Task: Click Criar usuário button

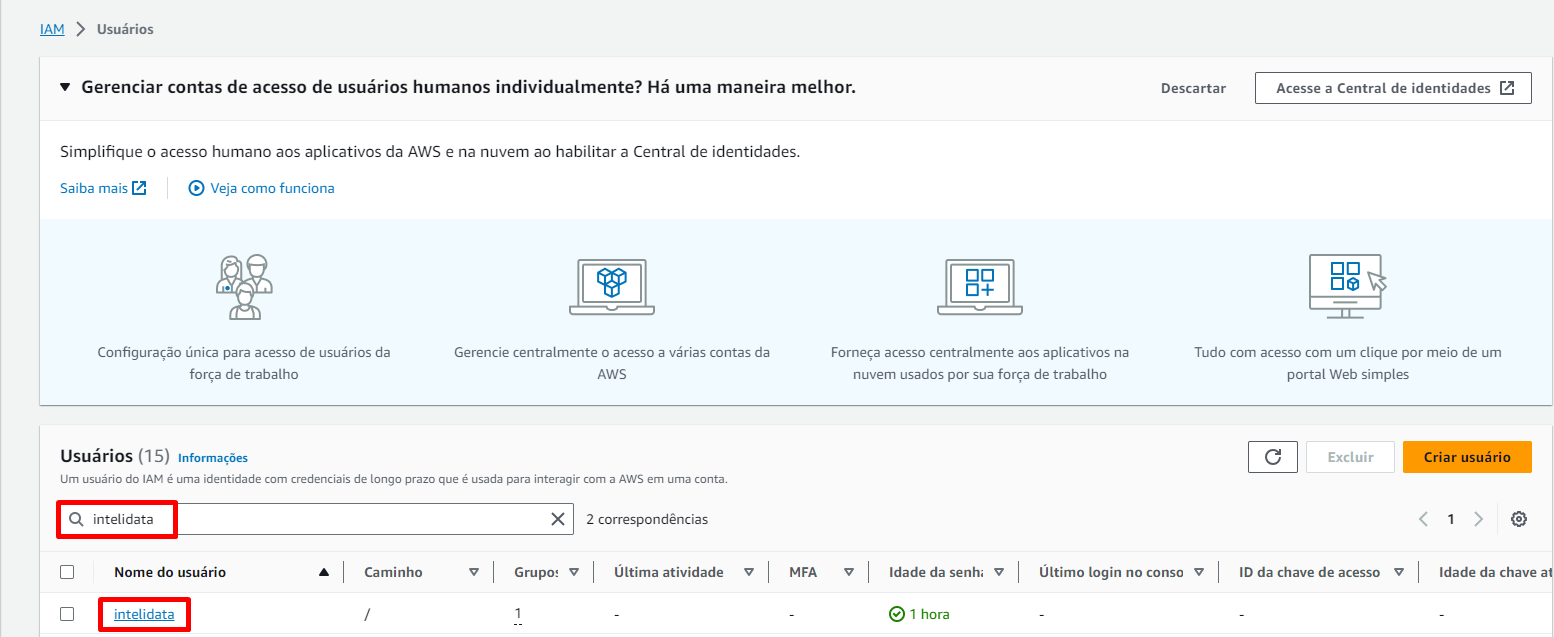Action: click(x=1466, y=457)
